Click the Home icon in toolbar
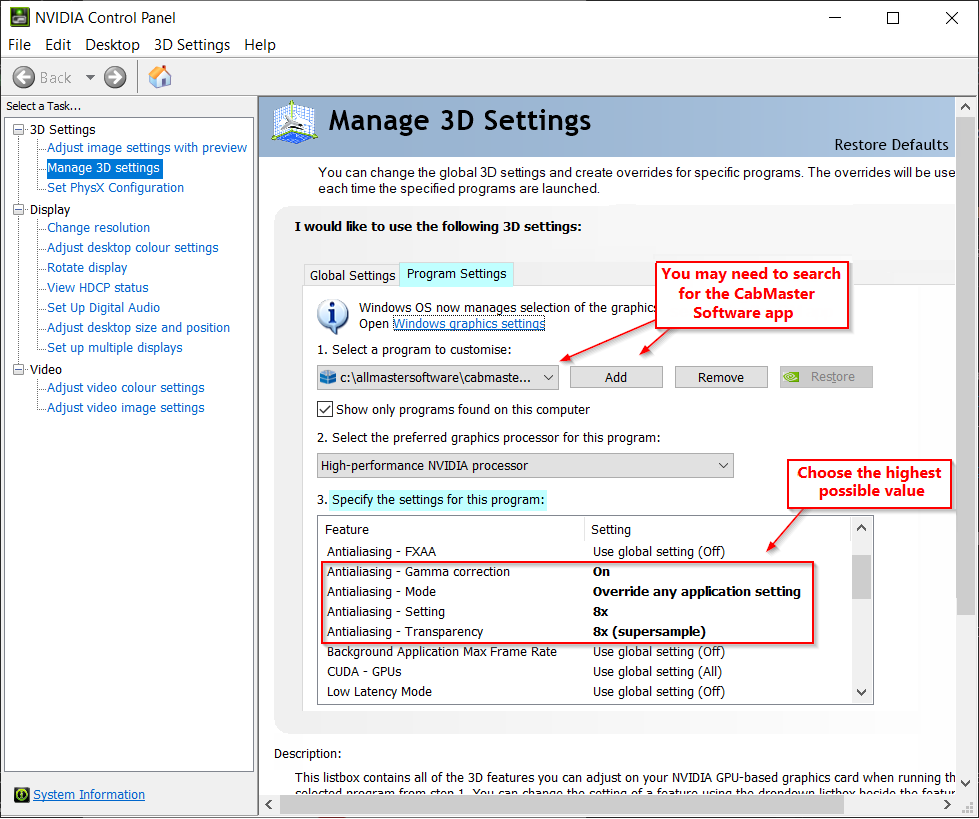The image size is (979, 819). click(x=160, y=77)
